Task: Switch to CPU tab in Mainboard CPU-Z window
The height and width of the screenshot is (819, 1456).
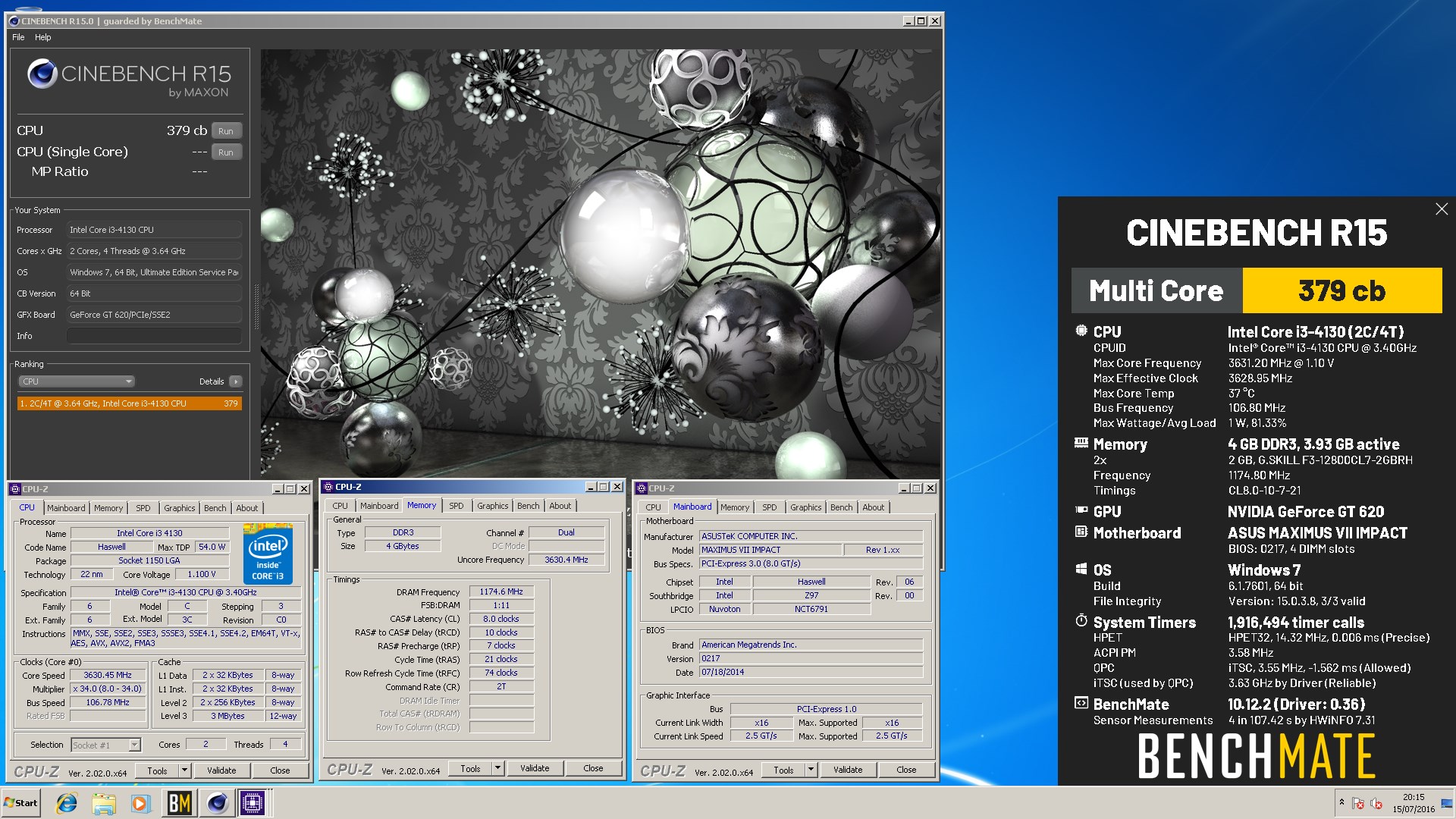Action: [x=653, y=507]
